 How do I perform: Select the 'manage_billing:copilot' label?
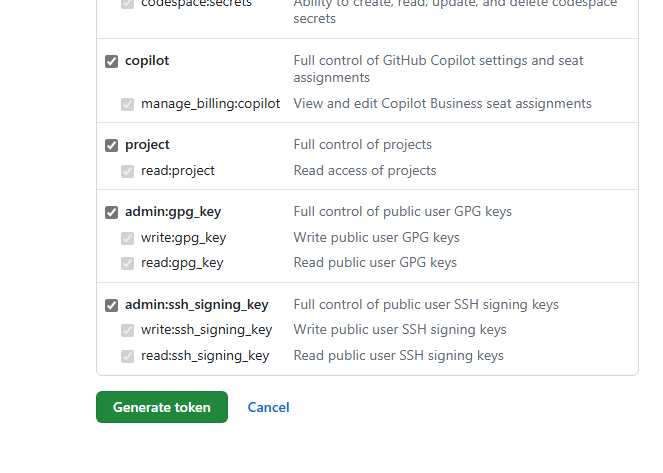click(211, 104)
